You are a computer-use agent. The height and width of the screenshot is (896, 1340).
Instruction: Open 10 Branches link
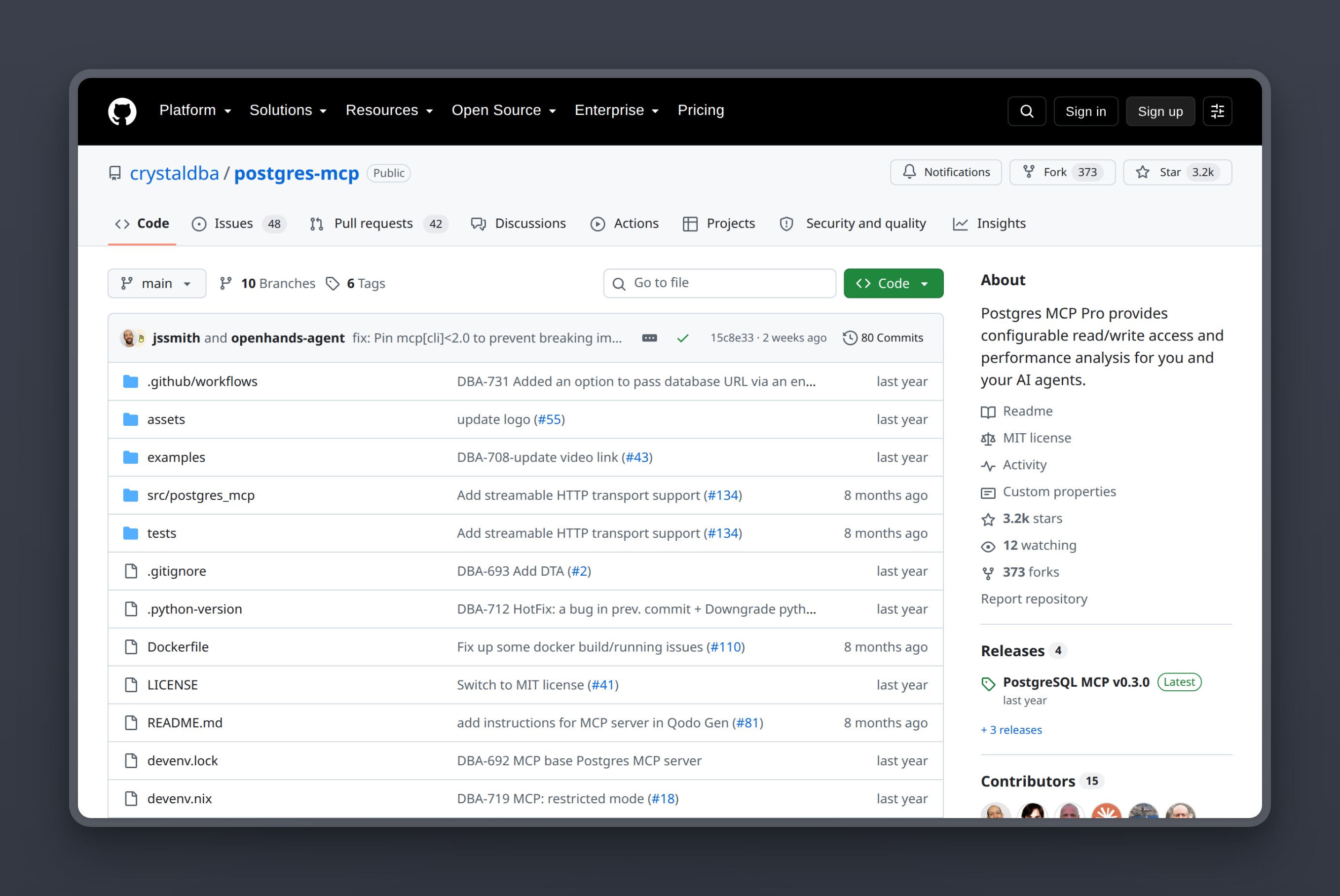[x=267, y=283]
